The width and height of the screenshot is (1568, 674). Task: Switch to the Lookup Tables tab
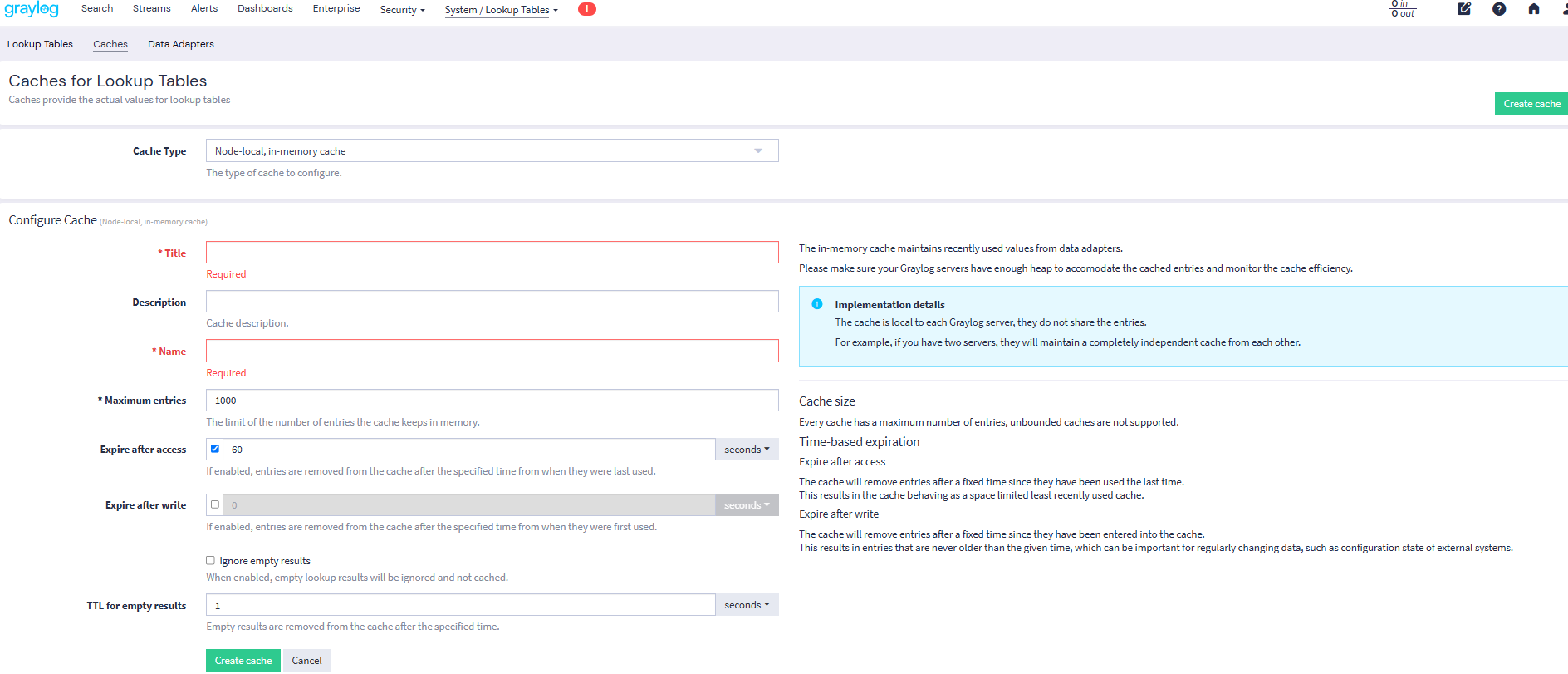(40, 44)
